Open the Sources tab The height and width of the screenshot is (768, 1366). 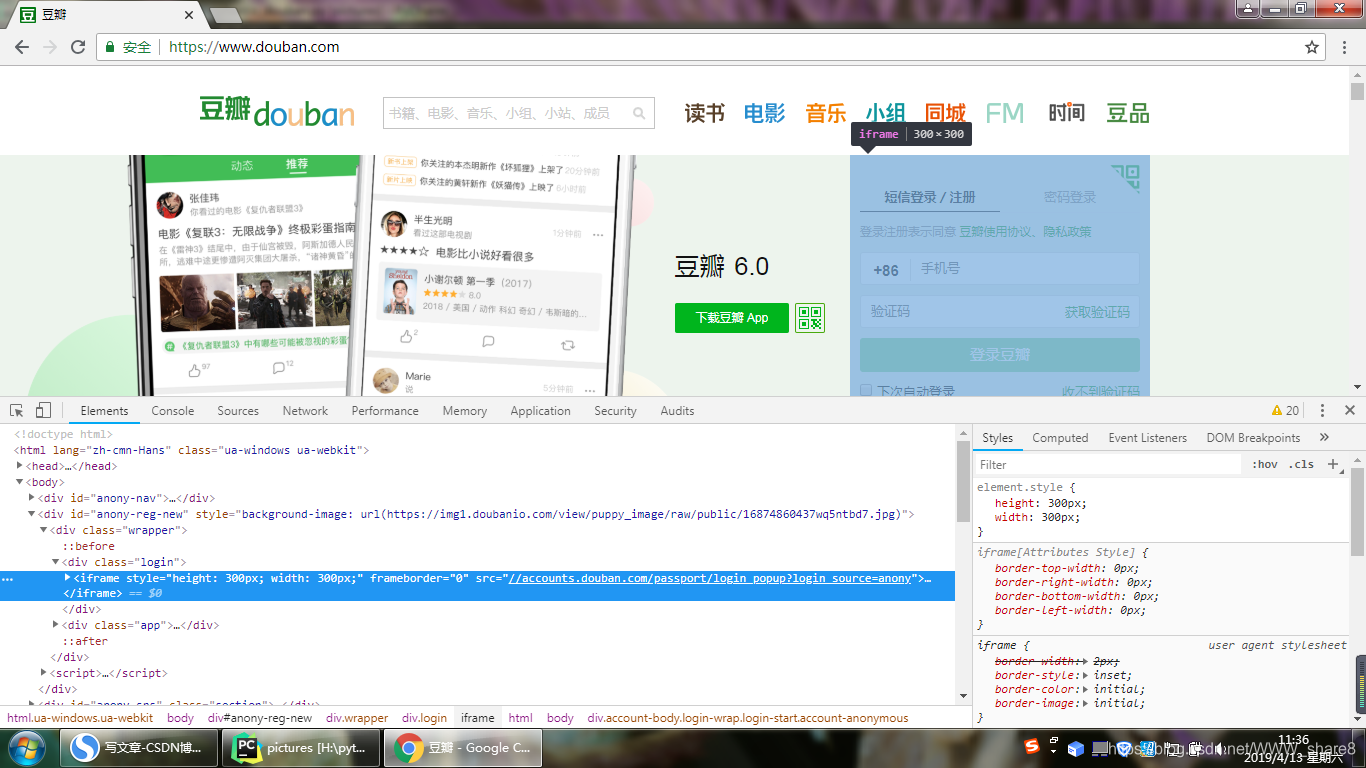click(x=238, y=411)
